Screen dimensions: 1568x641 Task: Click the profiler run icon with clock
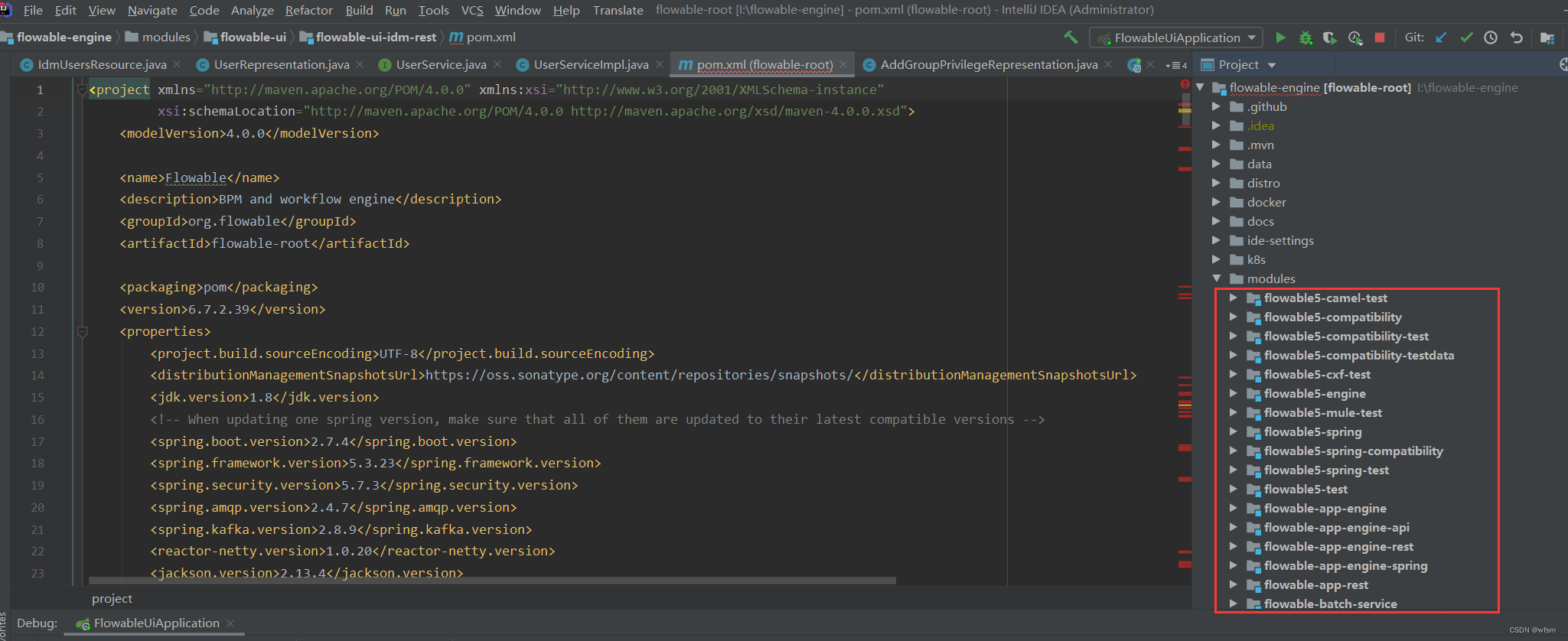[x=1355, y=37]
